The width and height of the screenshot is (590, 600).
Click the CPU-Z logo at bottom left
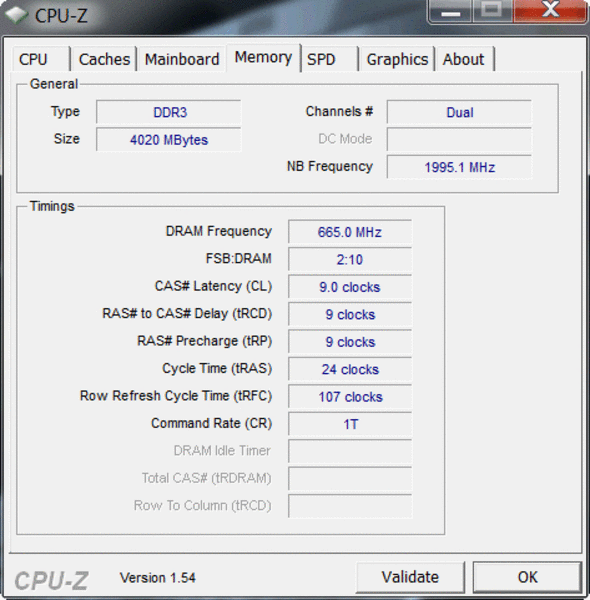[x=51, y=580]
